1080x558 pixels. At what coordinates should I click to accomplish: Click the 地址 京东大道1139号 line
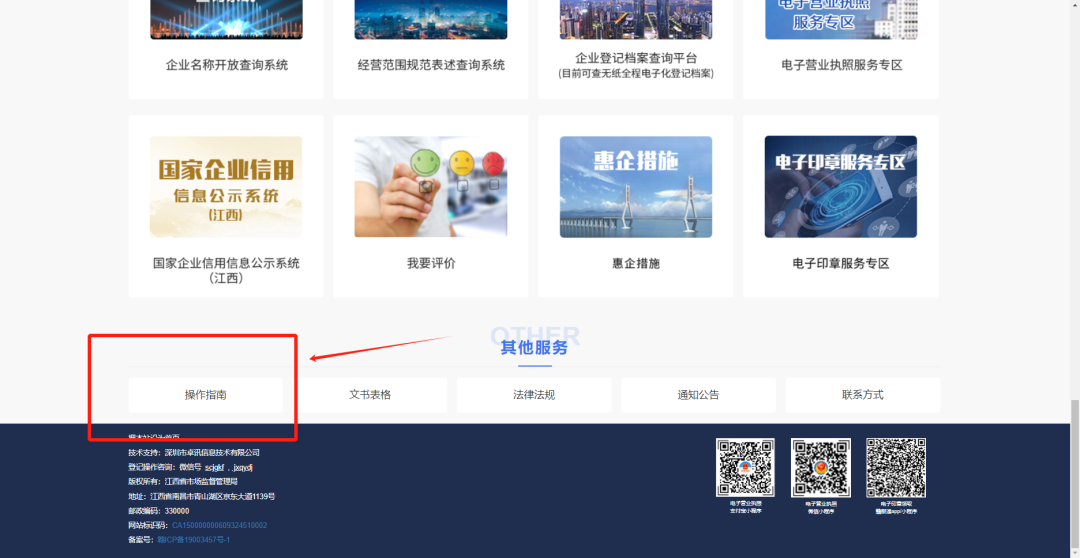pos(201,496)
